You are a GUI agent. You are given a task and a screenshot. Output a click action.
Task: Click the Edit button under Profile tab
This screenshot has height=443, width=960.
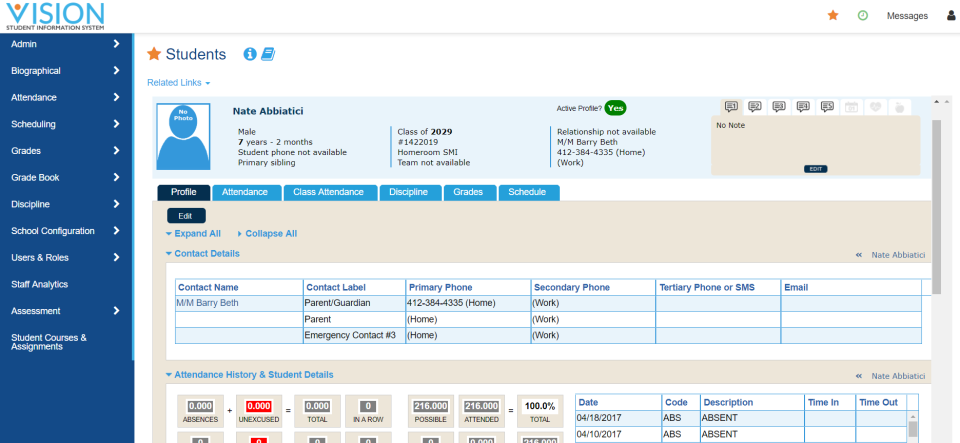(x=185, y=215)
